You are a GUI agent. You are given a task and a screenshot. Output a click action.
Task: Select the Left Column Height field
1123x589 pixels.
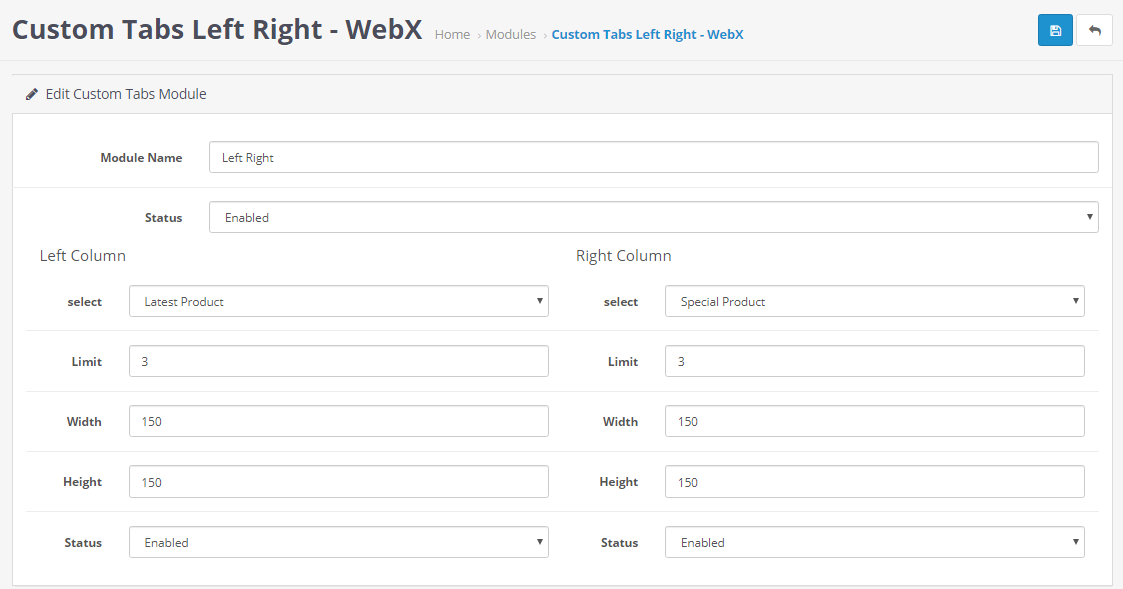[x=339, y=482]
